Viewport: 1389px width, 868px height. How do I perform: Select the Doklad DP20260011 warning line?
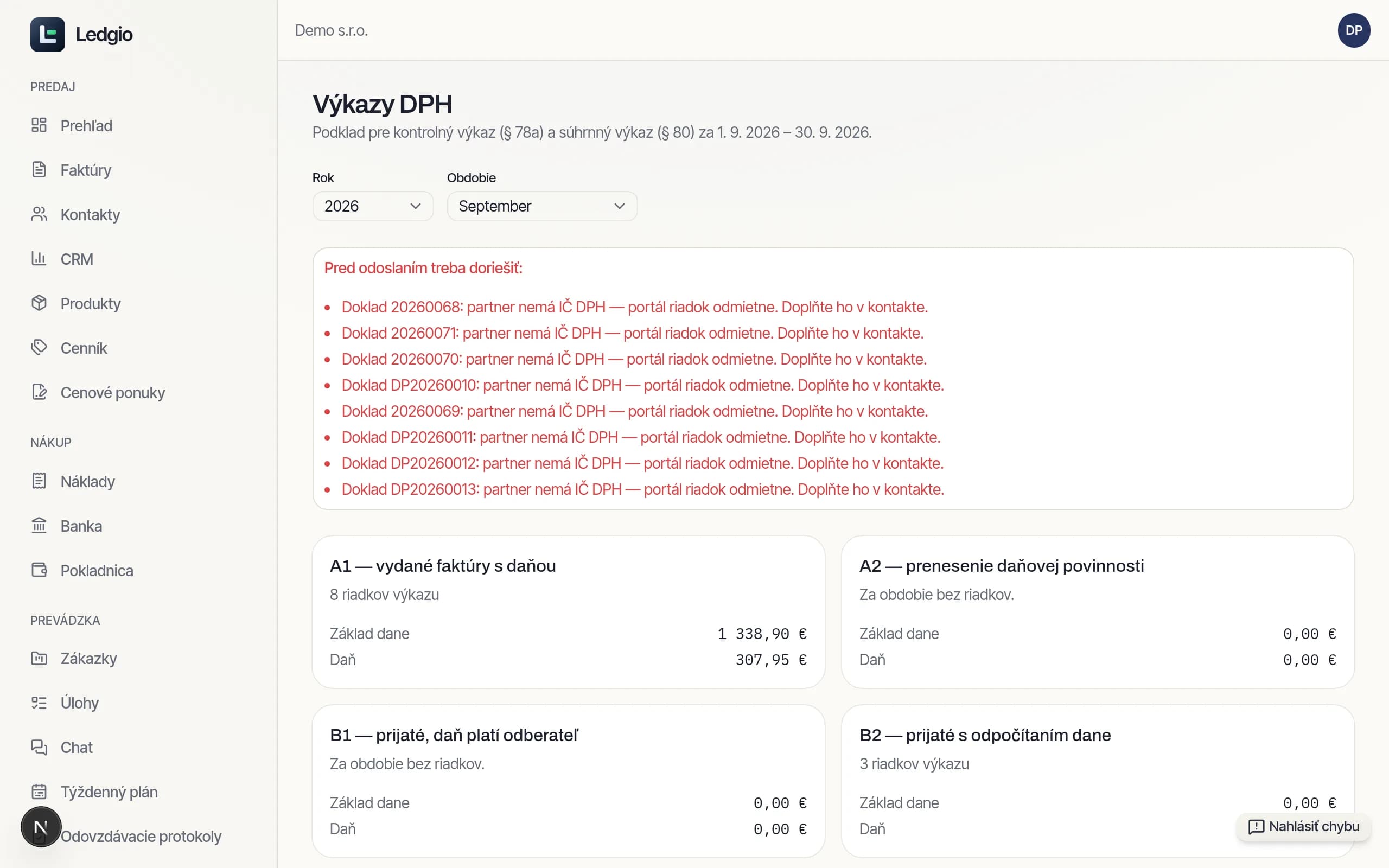click(641, 437)
